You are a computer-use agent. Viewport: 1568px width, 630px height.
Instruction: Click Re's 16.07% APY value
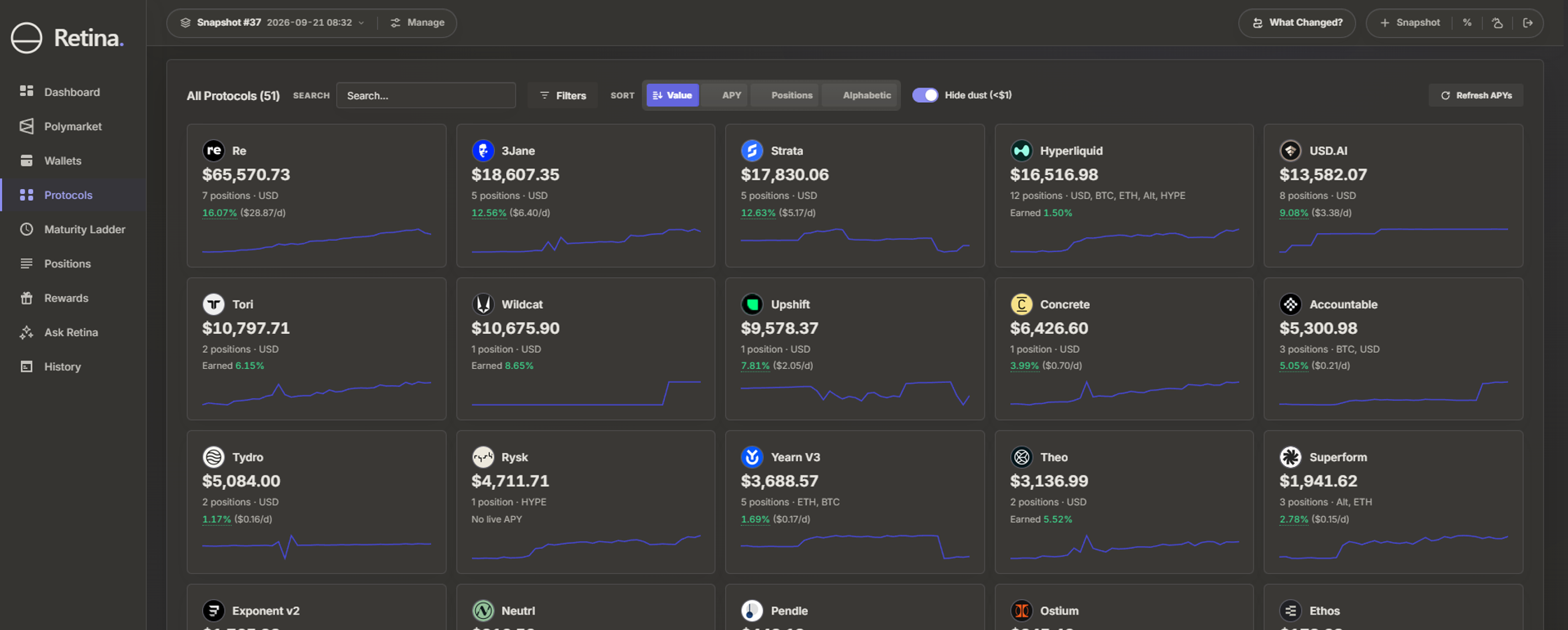click(220, 213)
